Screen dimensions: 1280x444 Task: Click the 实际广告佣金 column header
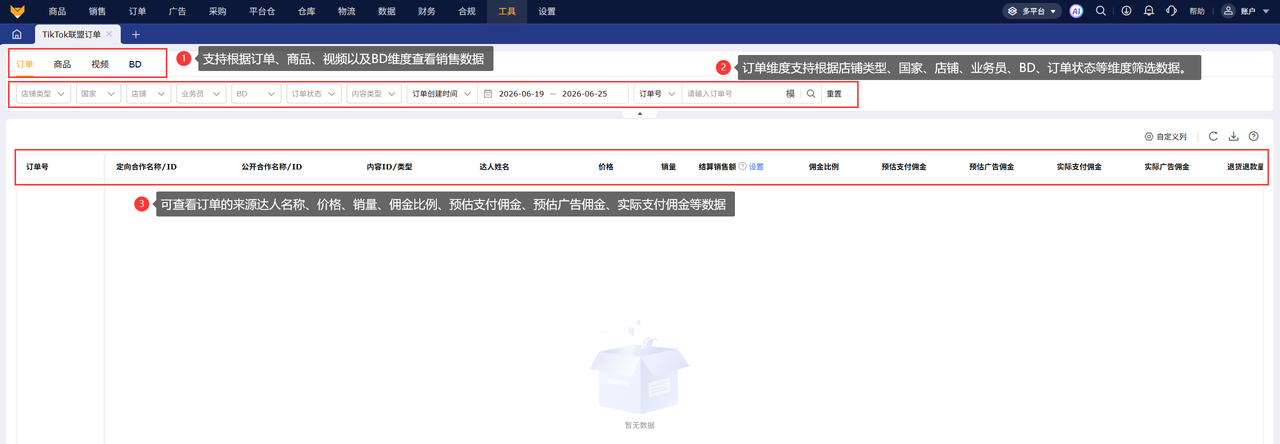[x=1166, y=167]
